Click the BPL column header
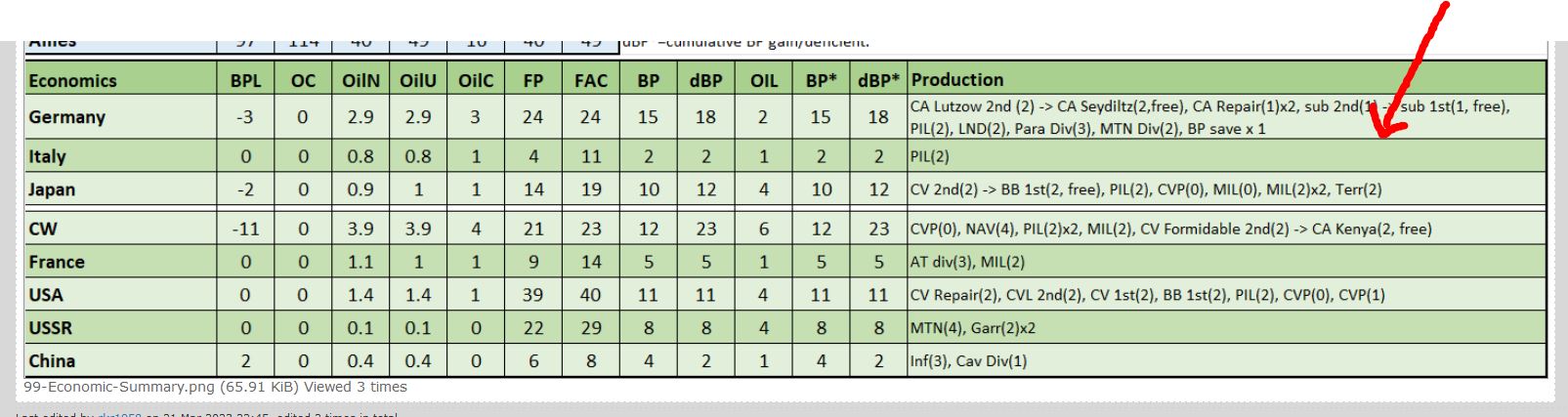Viewport: 1568px width, 417px height. coord(245,80)
